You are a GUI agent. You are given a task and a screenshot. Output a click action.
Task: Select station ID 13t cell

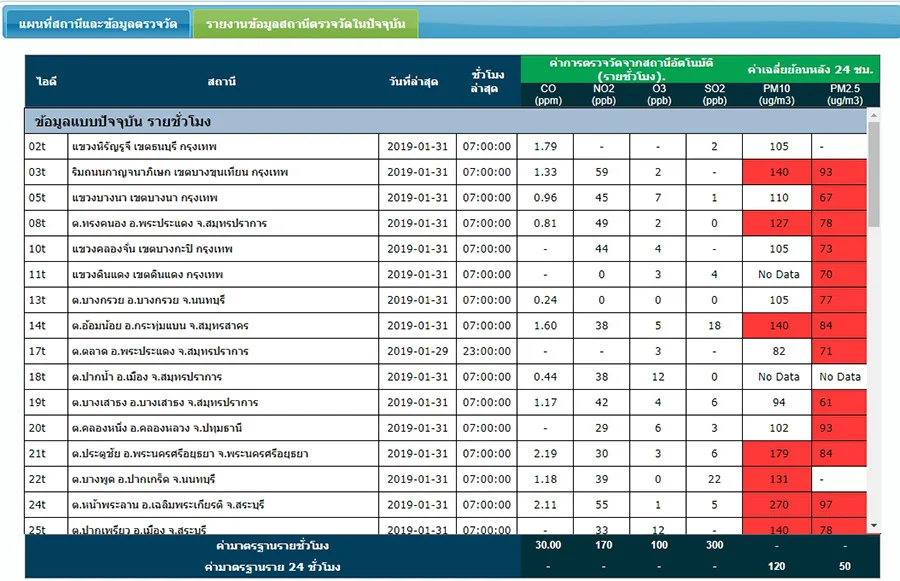pyautogui.click(x=46, y=300)
